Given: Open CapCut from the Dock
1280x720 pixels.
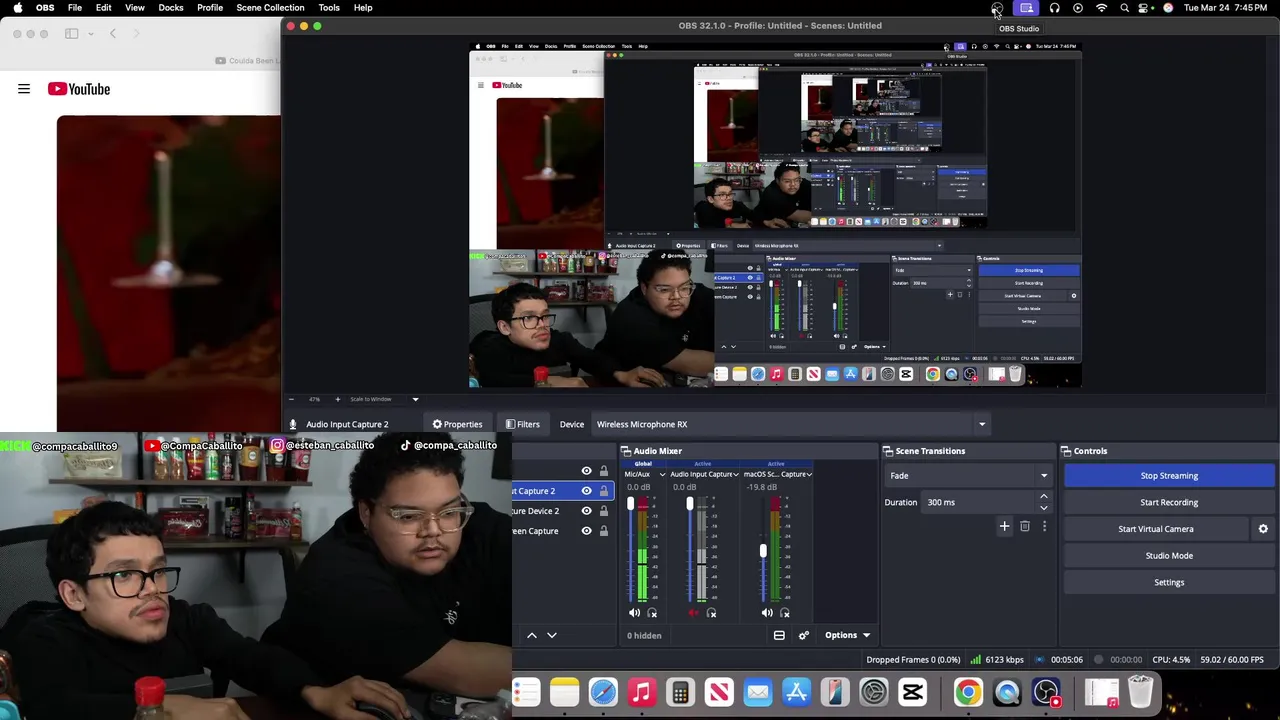Looking at the screenshot, I should coord(912,692).
